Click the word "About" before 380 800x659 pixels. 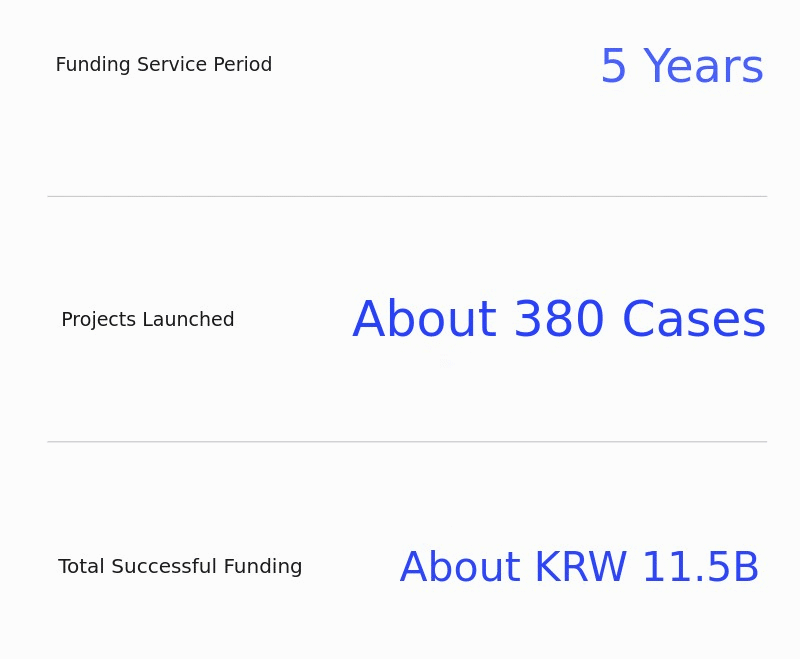click(x=424, y=321)
